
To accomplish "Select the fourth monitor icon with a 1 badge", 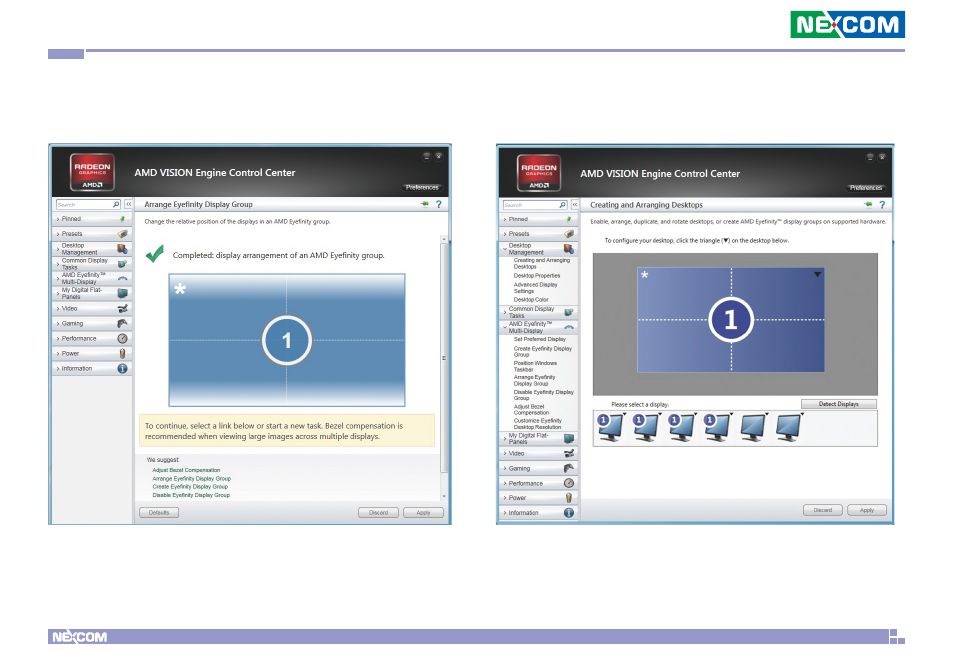I will click(717, 427).
